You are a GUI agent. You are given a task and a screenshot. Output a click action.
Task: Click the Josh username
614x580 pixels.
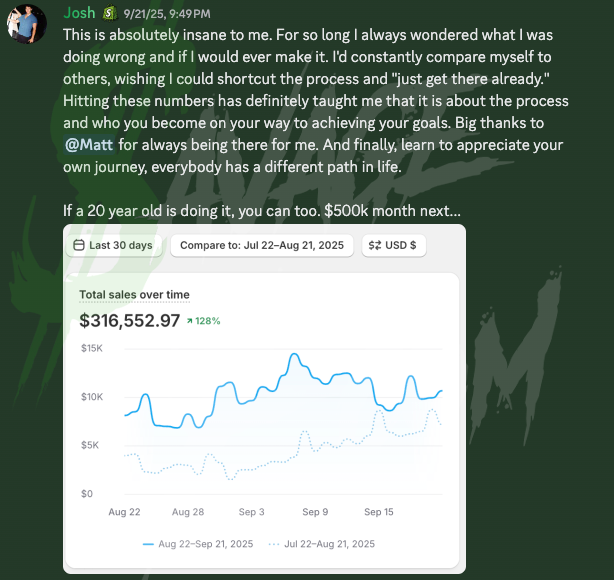pos(79,14)
